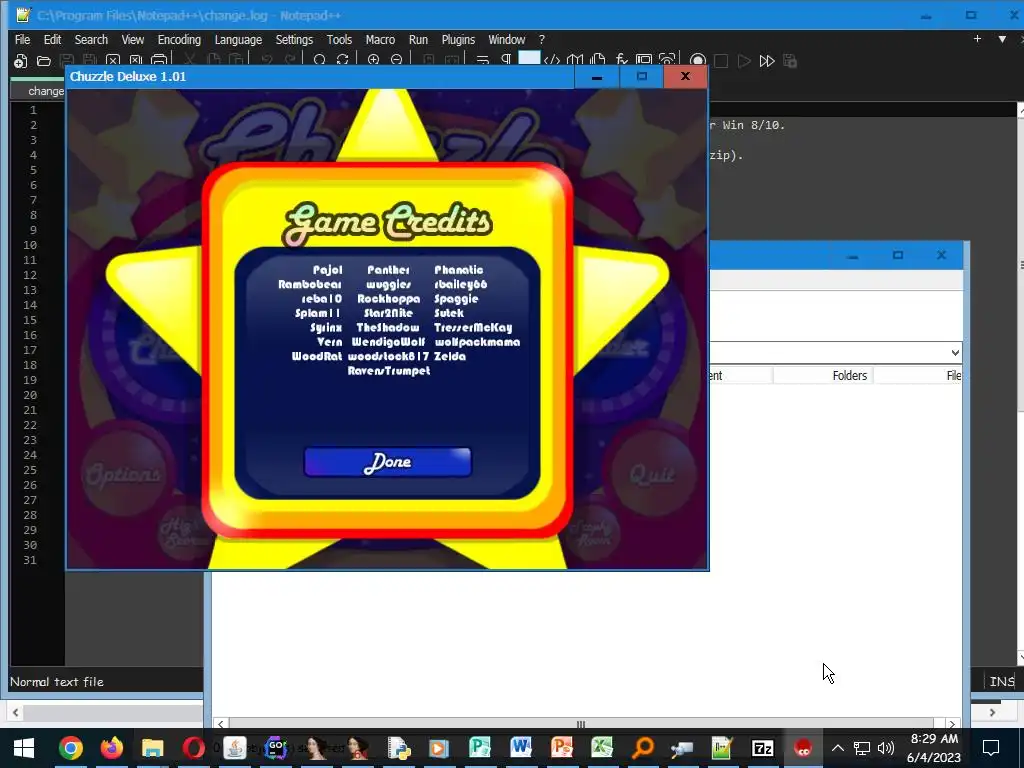This screenshot has width=1024, height=768.
Task: Click credit name 'WendigoWolf'
Action: [x=389, y=342]
